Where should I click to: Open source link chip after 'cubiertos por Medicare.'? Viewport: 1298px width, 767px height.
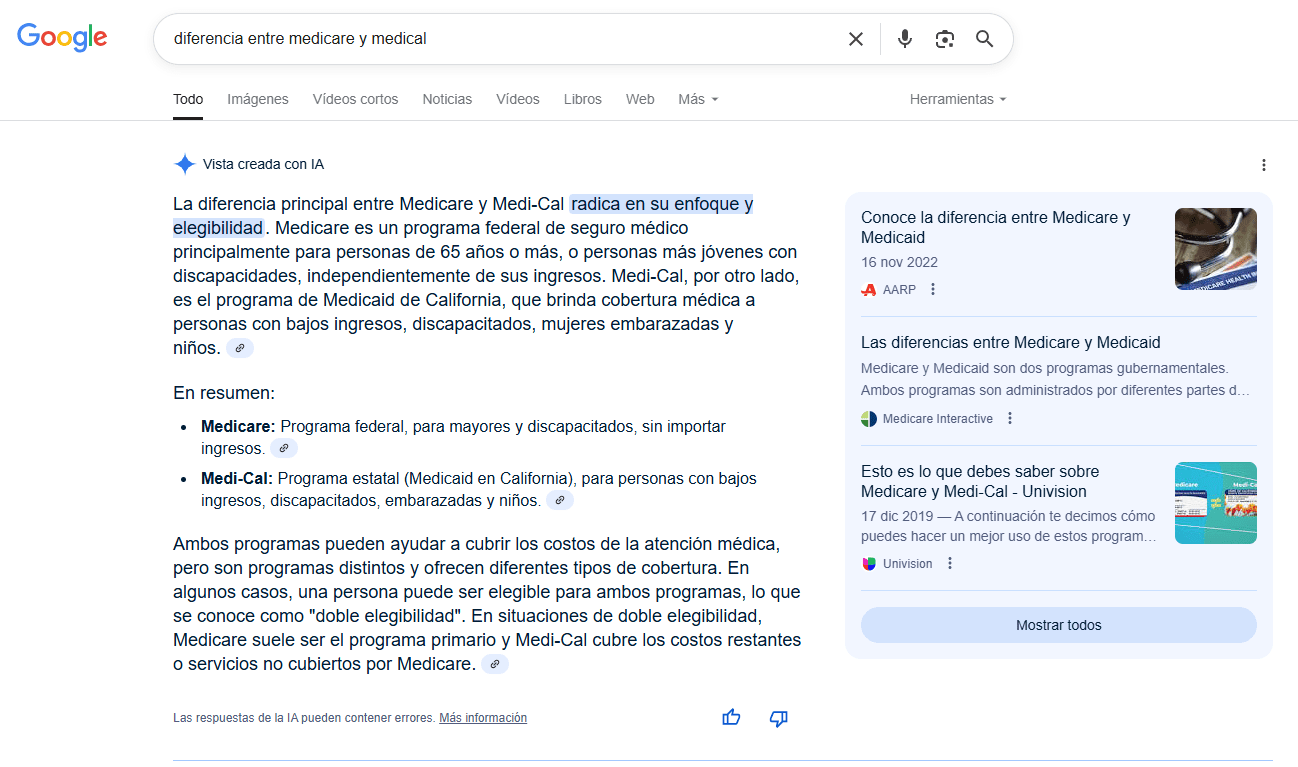[x=495, y=664]
